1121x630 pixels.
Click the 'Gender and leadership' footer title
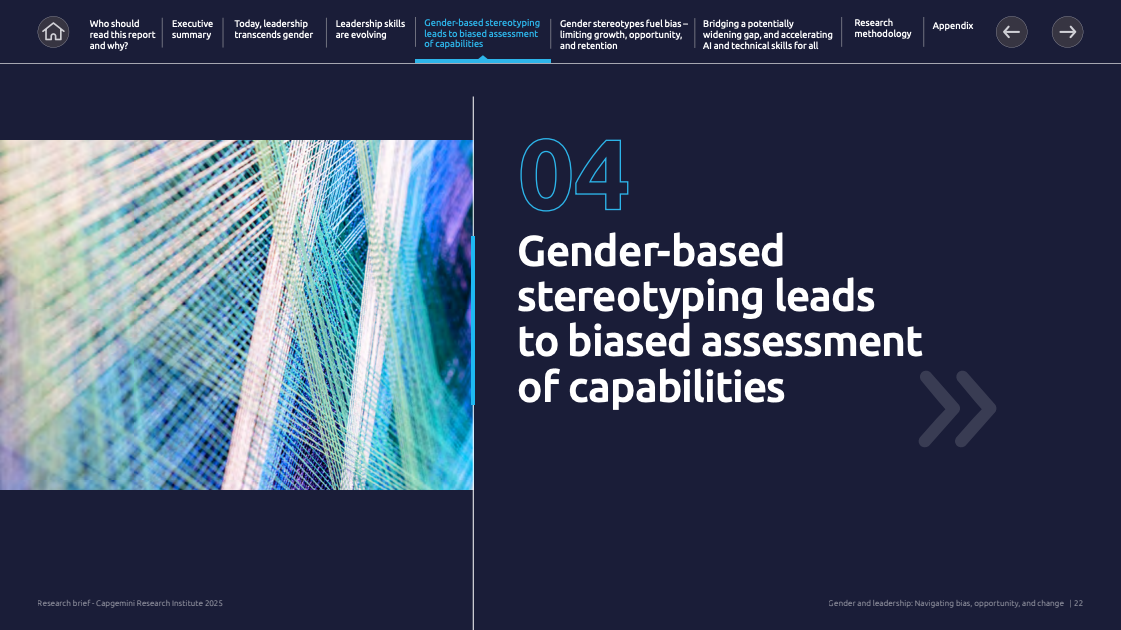pyautogui.click(x=945, y=603)
